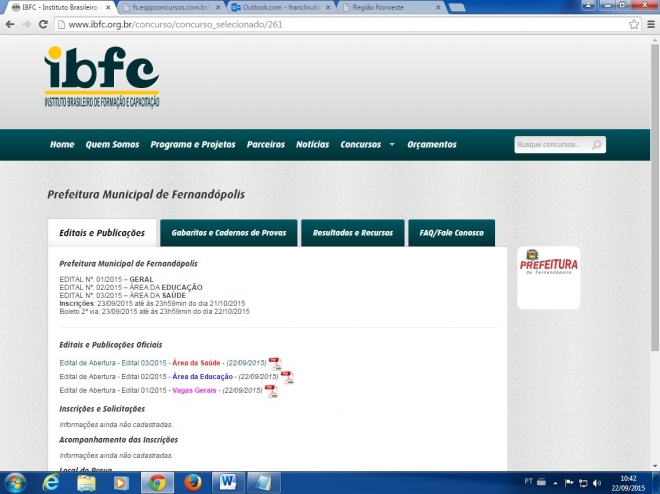
Task: Click the search magnifier icon
Action: [x=597, y=145]
